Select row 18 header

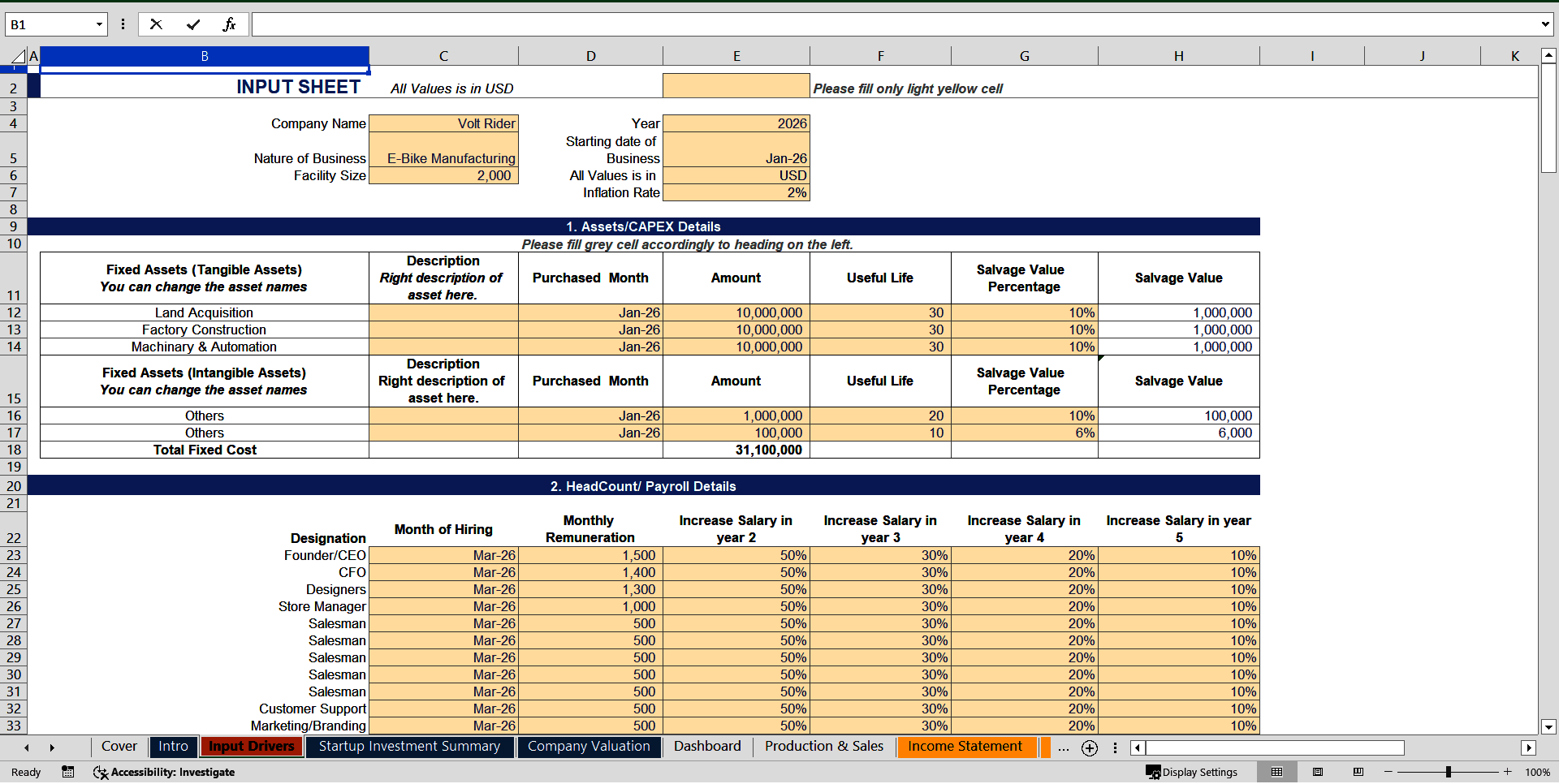click(x=14, y=450)
